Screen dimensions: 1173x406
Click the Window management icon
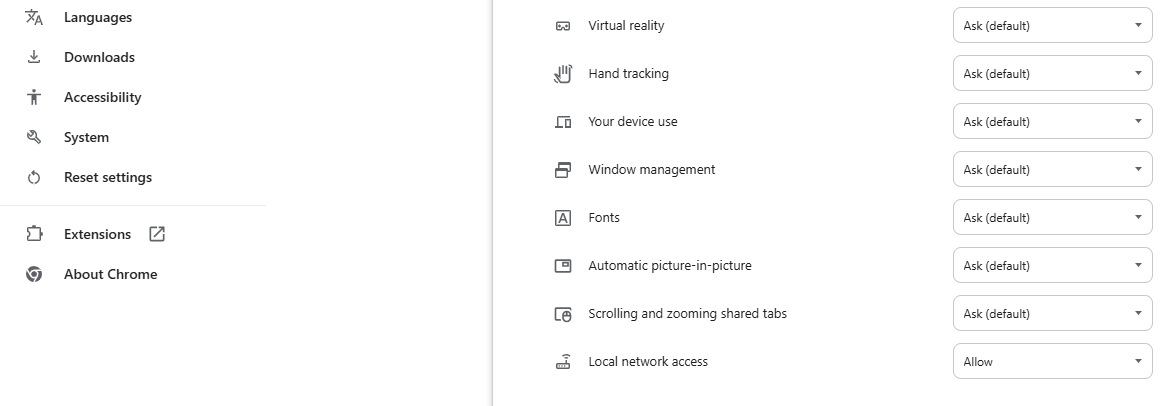pyautogui.click(x=563, y=170)
